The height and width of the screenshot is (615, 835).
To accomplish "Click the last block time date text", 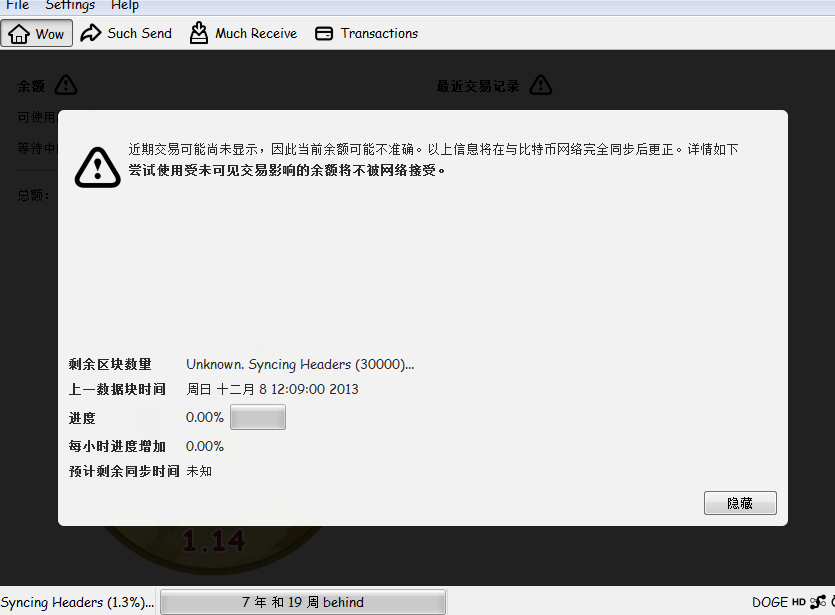I will 272,389.
